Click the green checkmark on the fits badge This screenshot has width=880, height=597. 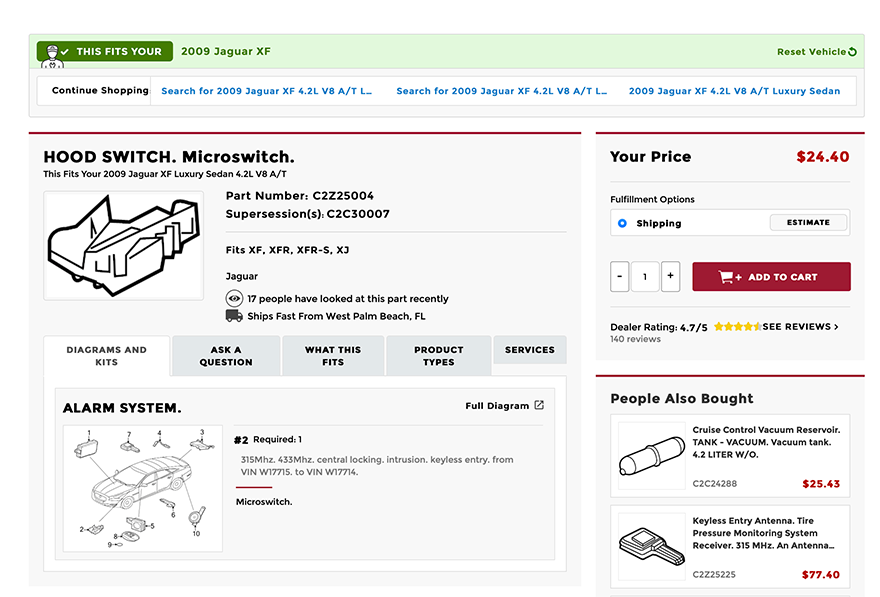(63, 51)
